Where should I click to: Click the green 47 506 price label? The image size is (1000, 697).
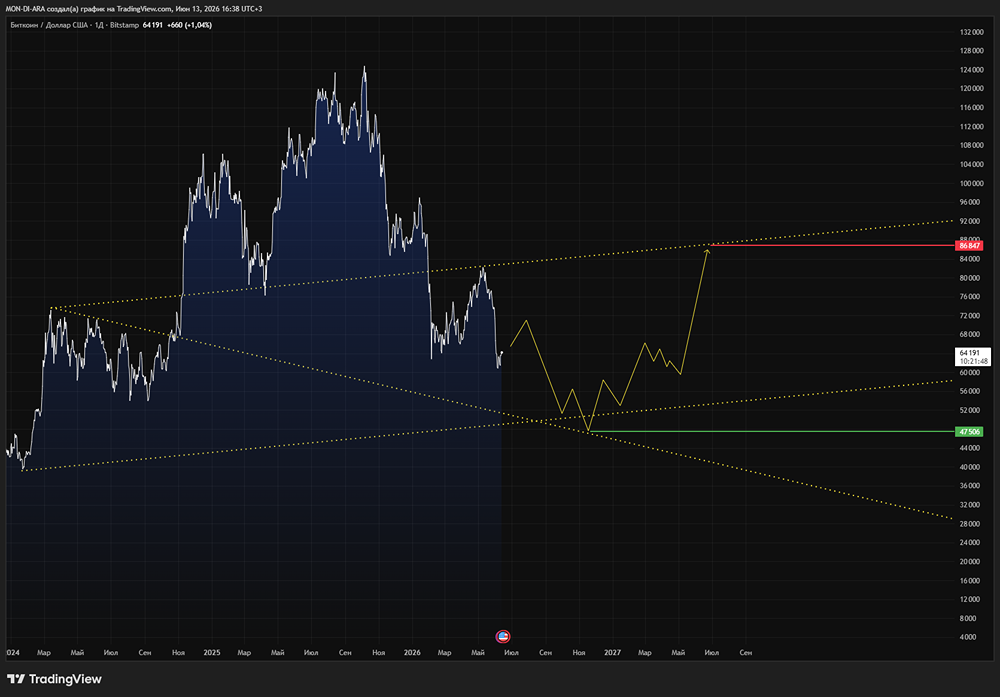pyautogui.click(x=969, y=432)
